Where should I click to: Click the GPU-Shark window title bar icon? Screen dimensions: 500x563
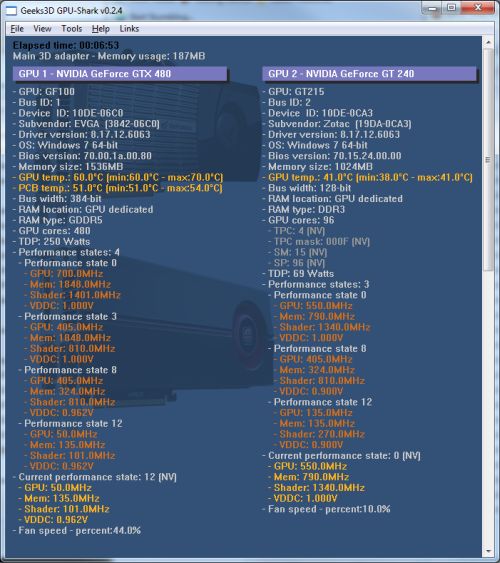tap(11, 10)
